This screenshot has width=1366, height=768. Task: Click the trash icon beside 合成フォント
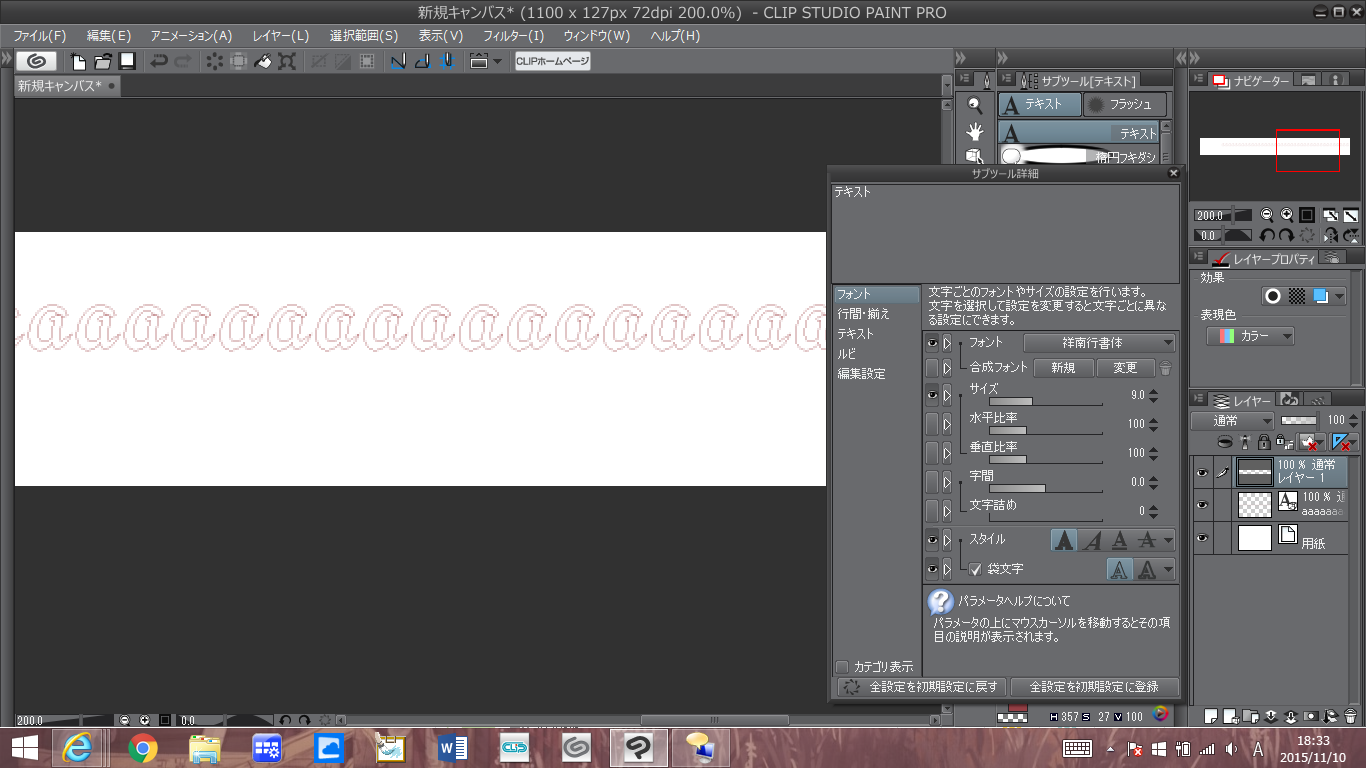(x=1166, y=368)
